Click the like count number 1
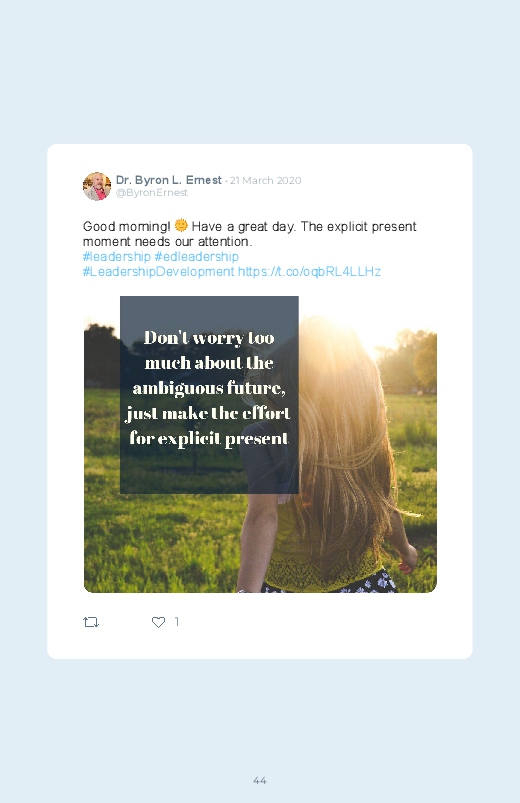The height and width of the screenshot is (803, 520). tap(177, 622)
